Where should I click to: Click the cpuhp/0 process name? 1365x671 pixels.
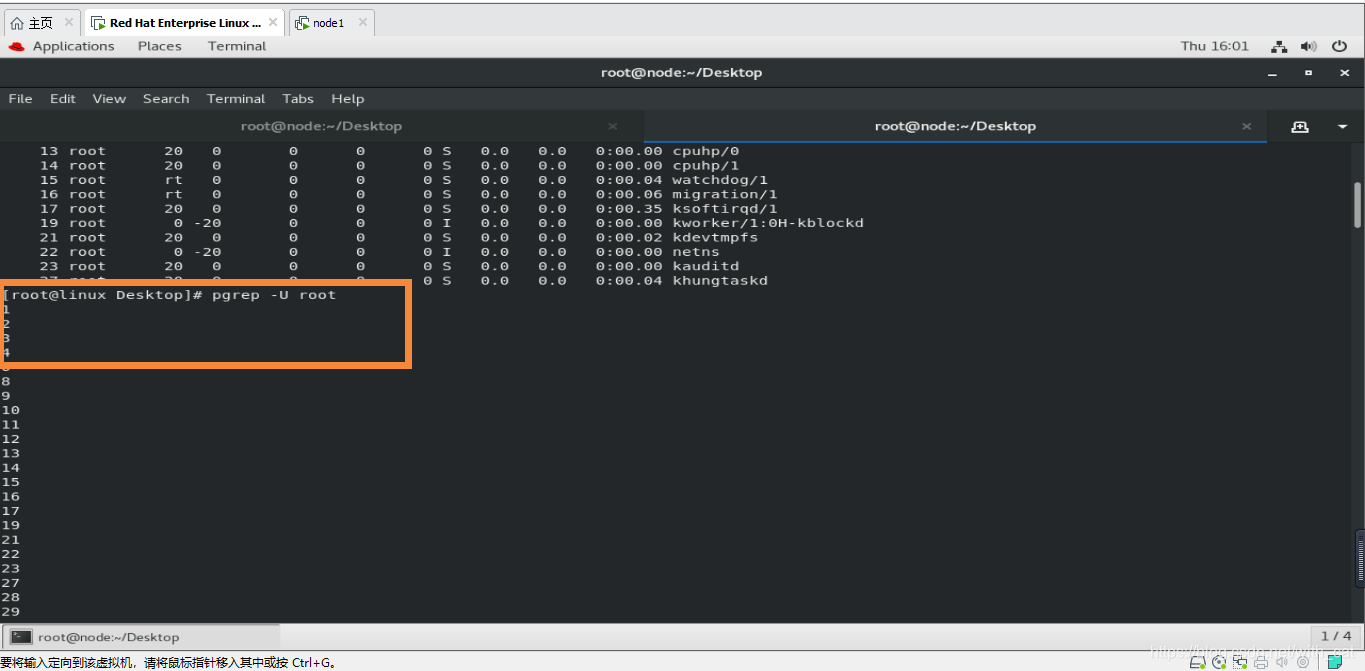pyautogui.click(x=705, y=151)
